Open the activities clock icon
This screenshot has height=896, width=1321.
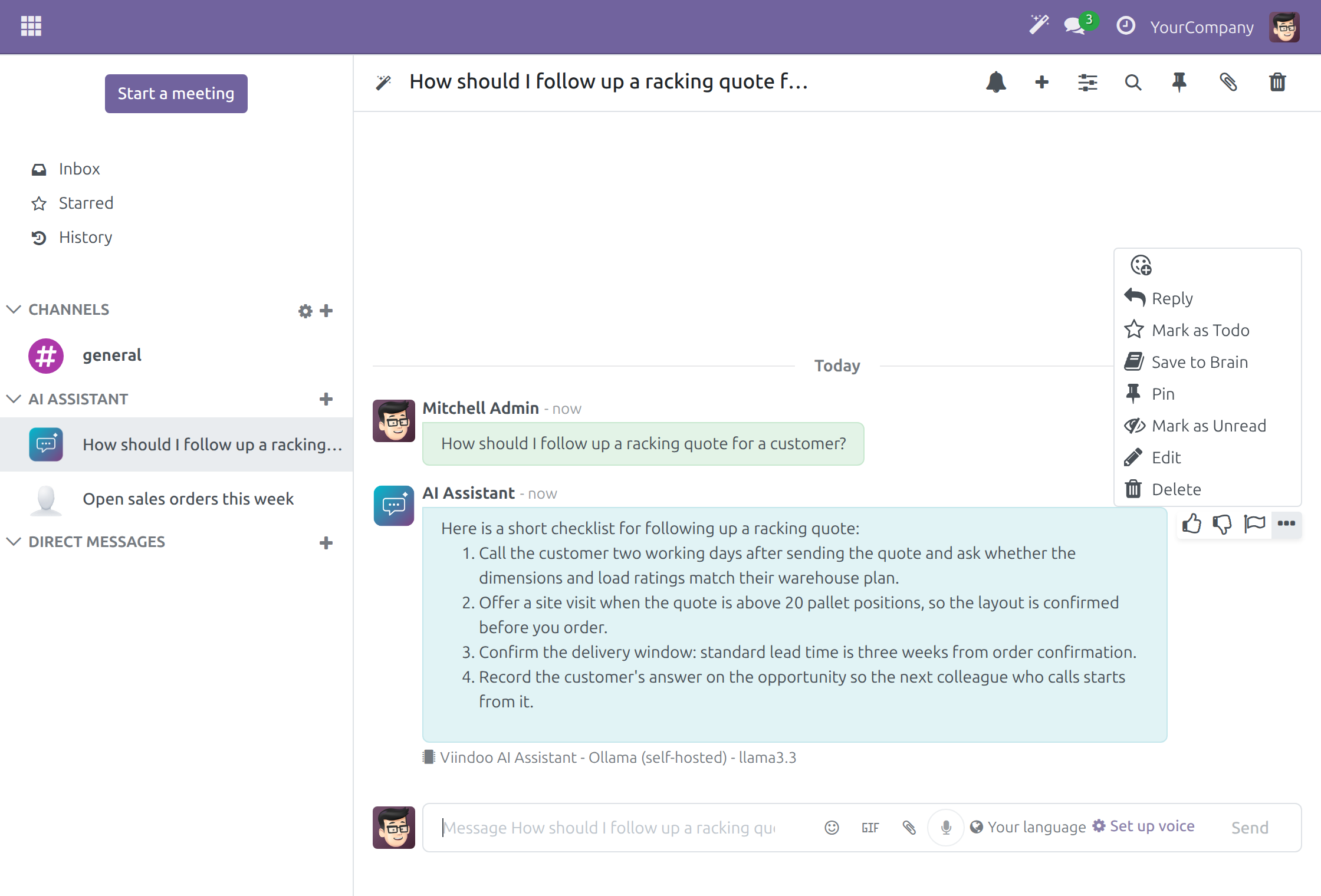point(1125,26)
